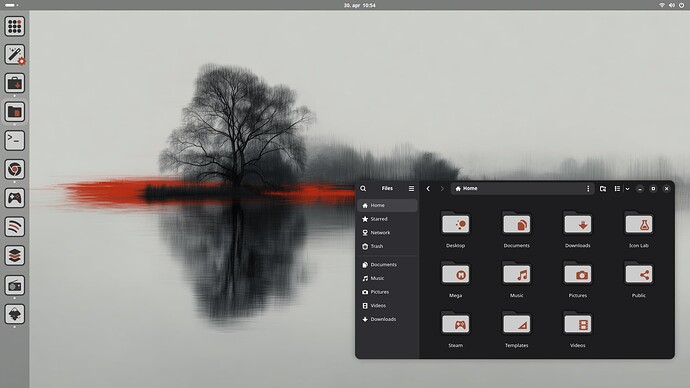
Task: Click the volume indicator in top bar
Action: (x=672, y=5)
